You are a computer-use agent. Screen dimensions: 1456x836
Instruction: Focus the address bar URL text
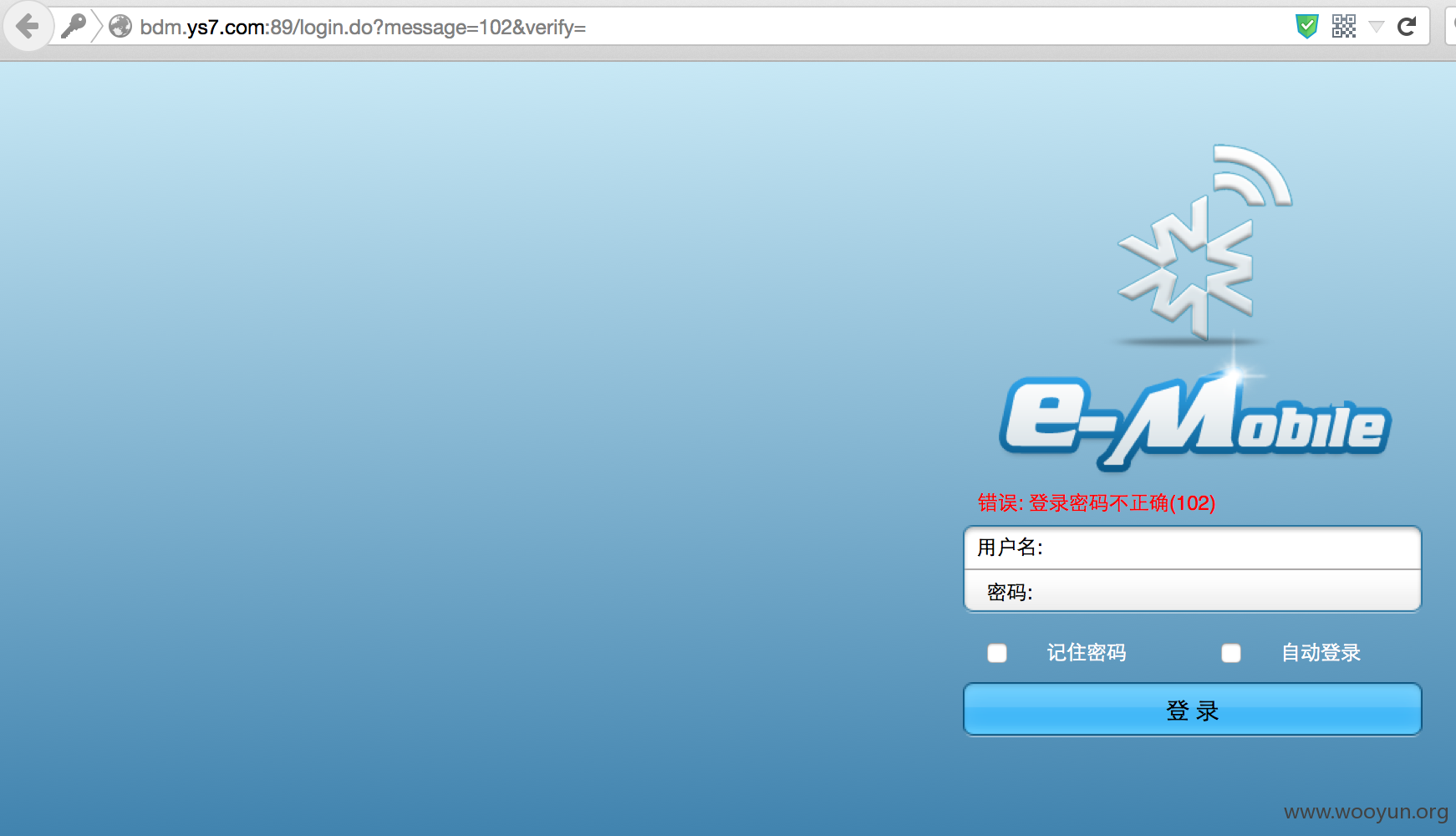(x=363, y=28)
